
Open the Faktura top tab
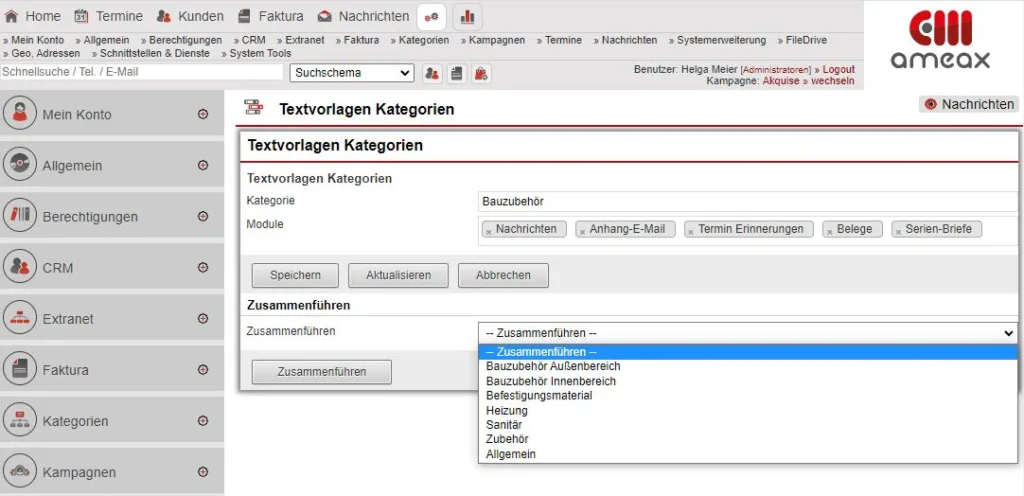coord(270,16)
